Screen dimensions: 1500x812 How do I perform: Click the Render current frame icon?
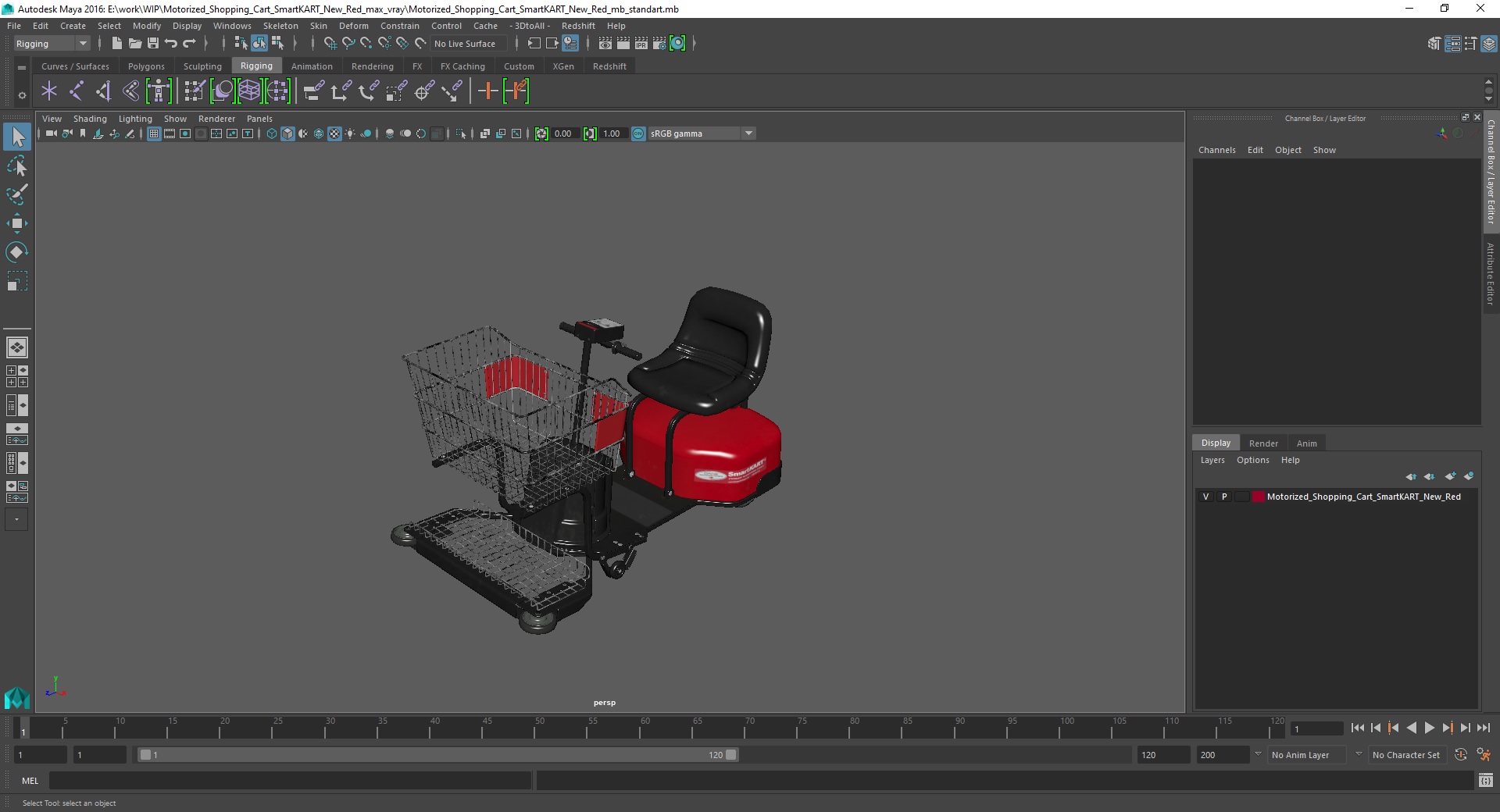coord(623,44)
